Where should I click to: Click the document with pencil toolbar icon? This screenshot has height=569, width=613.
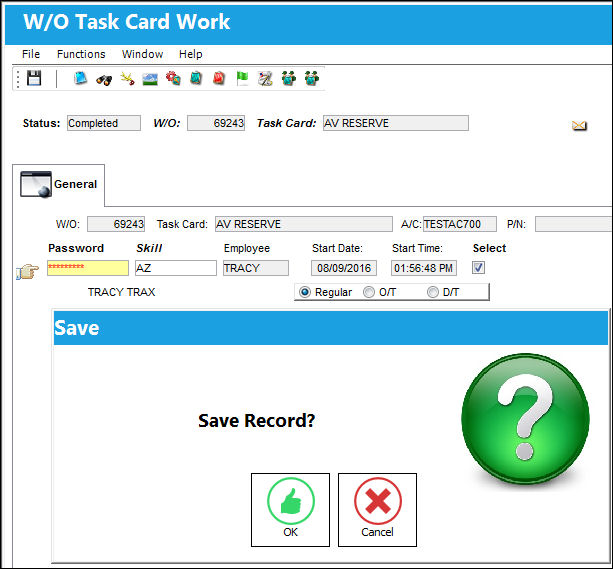[x=265, y=79]
